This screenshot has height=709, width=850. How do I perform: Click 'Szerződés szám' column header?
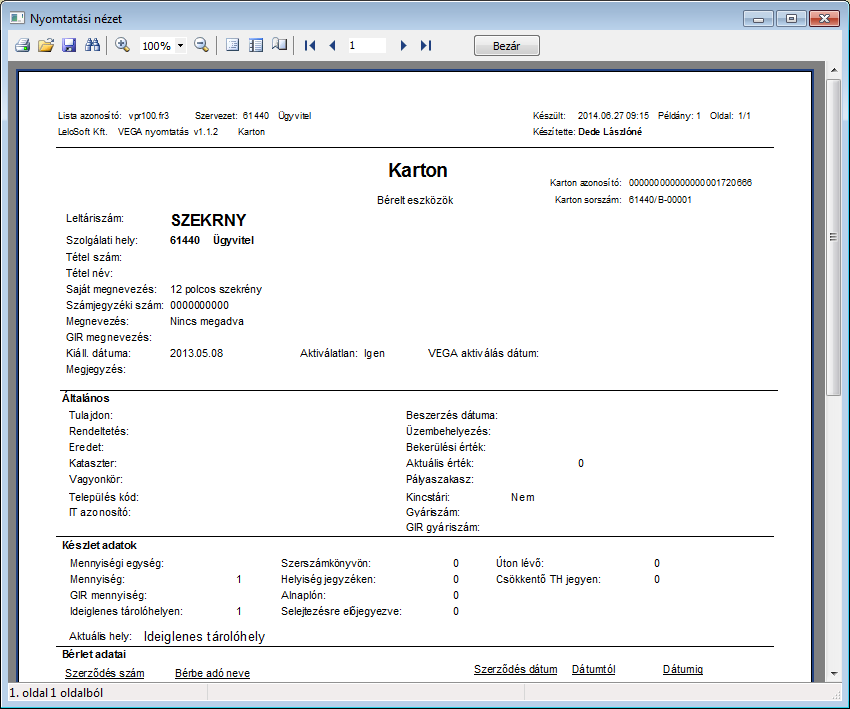pyautogui.click(x=105, y=673)
